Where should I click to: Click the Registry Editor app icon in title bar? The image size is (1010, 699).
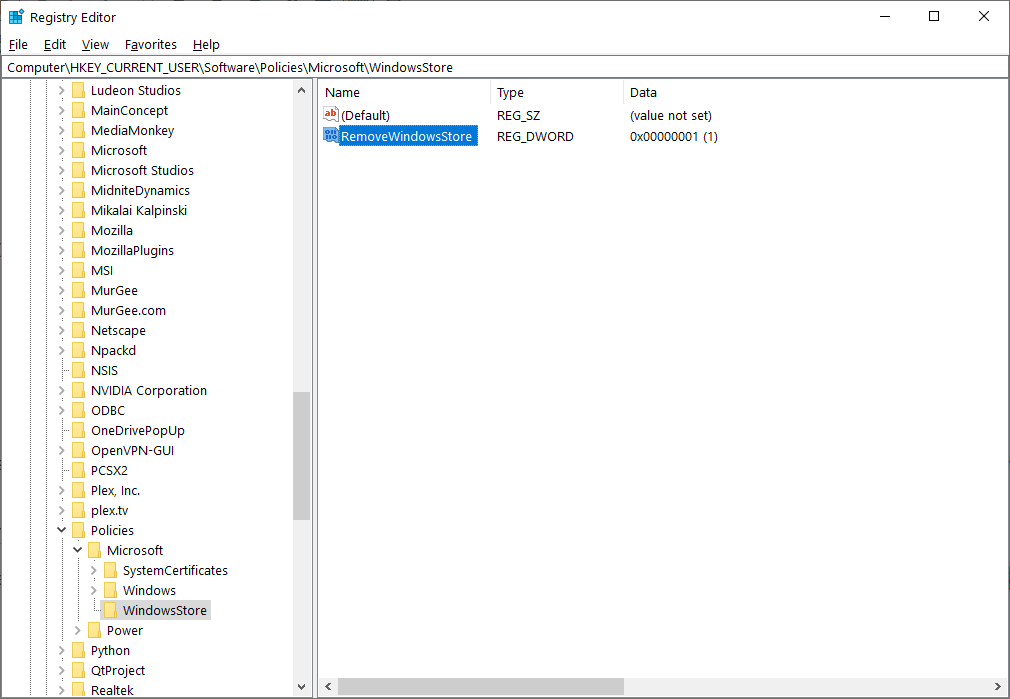pos(16,17)
